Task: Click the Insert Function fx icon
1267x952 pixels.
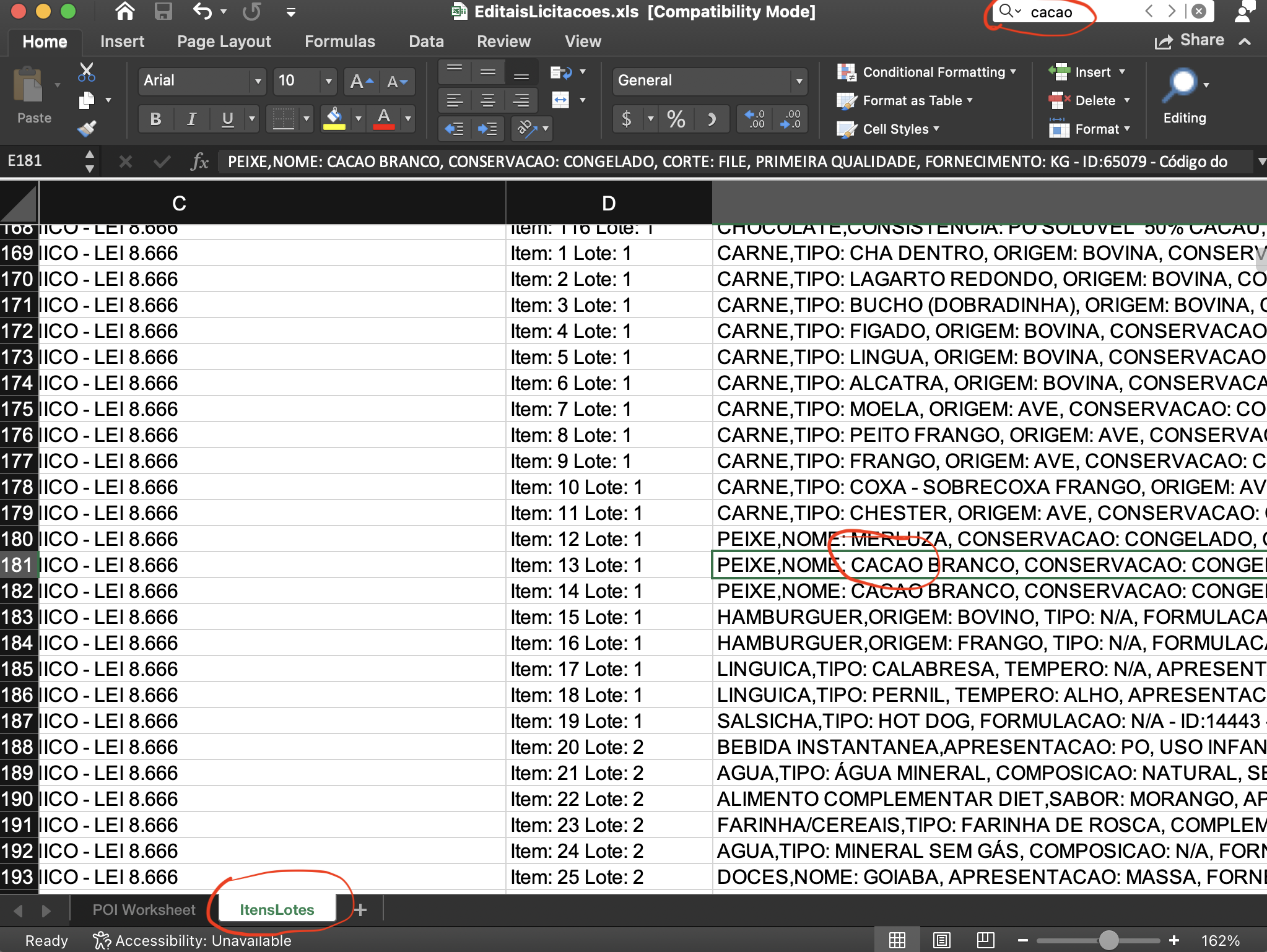Action: [199, 162]
